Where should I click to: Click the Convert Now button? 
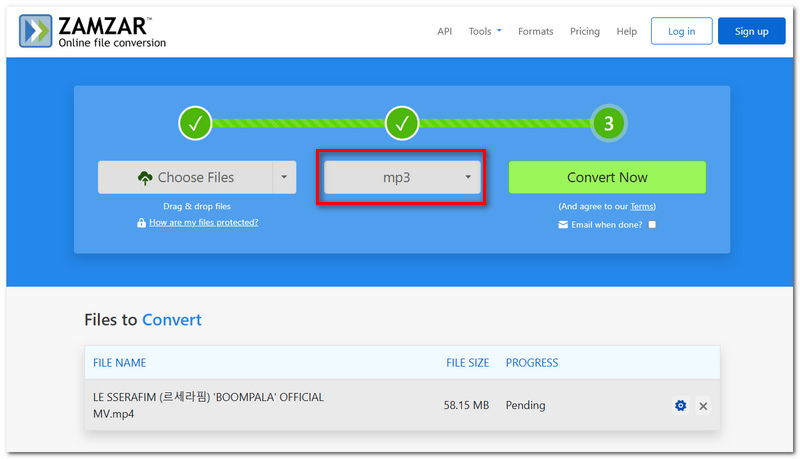tap(607, 177)
